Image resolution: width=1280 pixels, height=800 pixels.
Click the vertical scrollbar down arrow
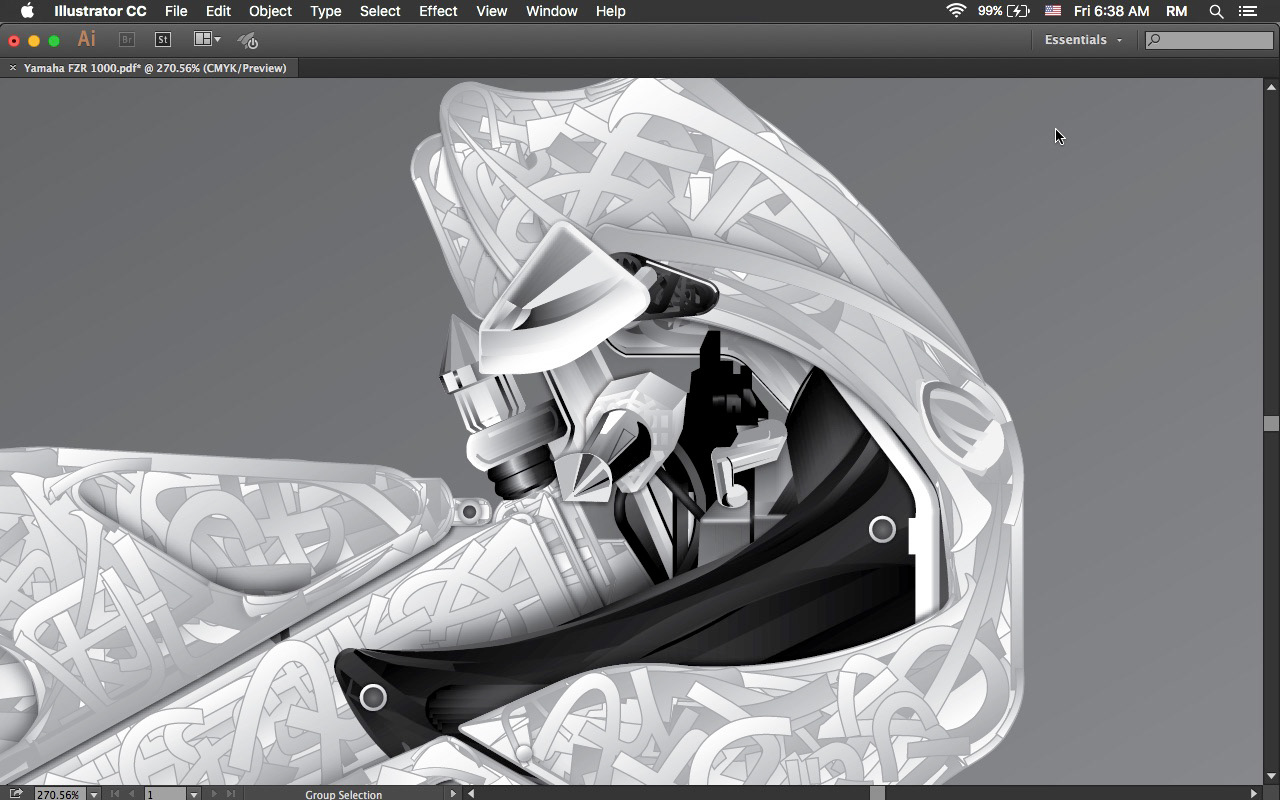point(1271,777)
